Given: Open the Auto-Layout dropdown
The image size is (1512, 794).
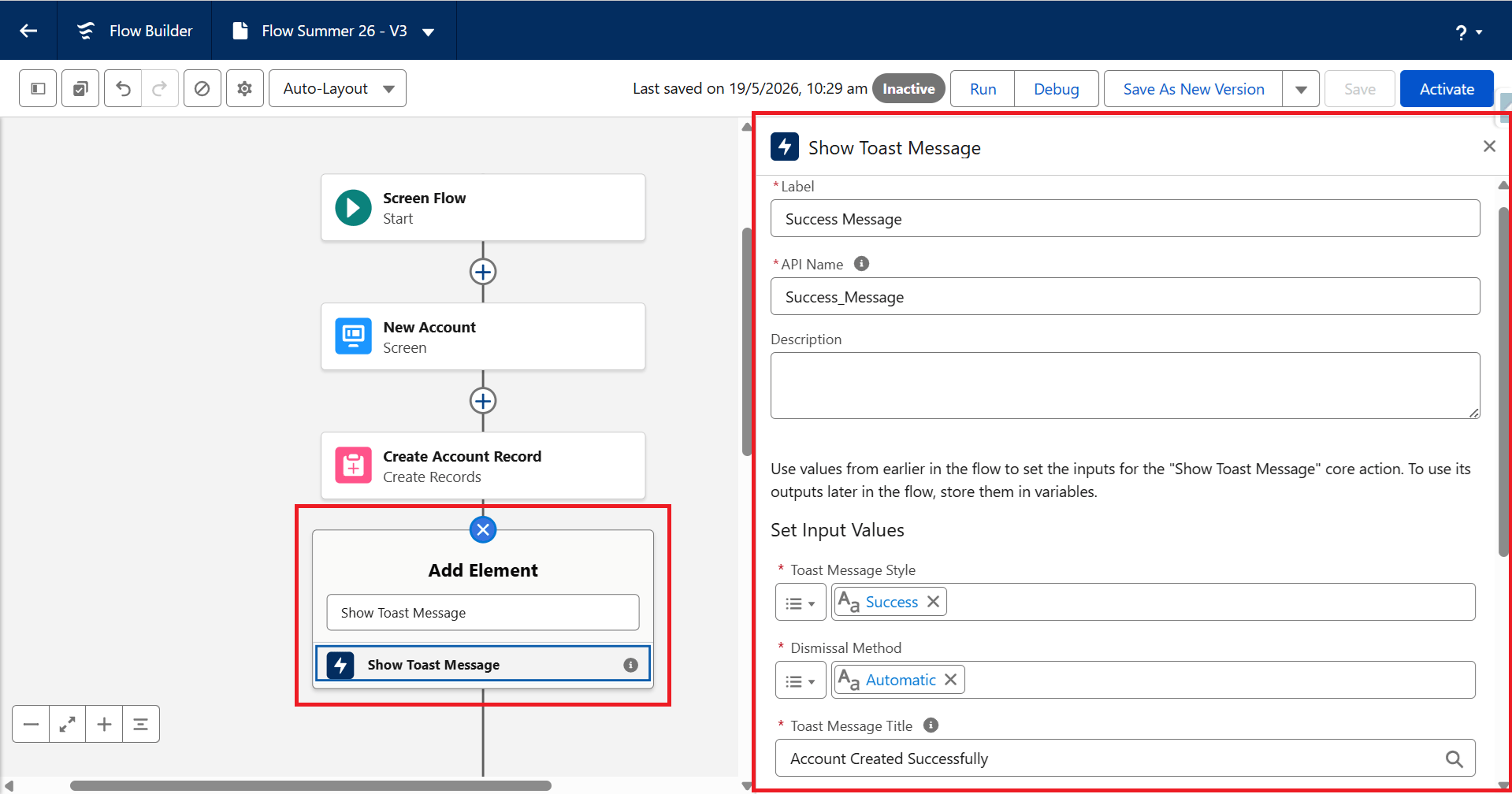Looking at the screenshot, I should (x=337, y=88).
